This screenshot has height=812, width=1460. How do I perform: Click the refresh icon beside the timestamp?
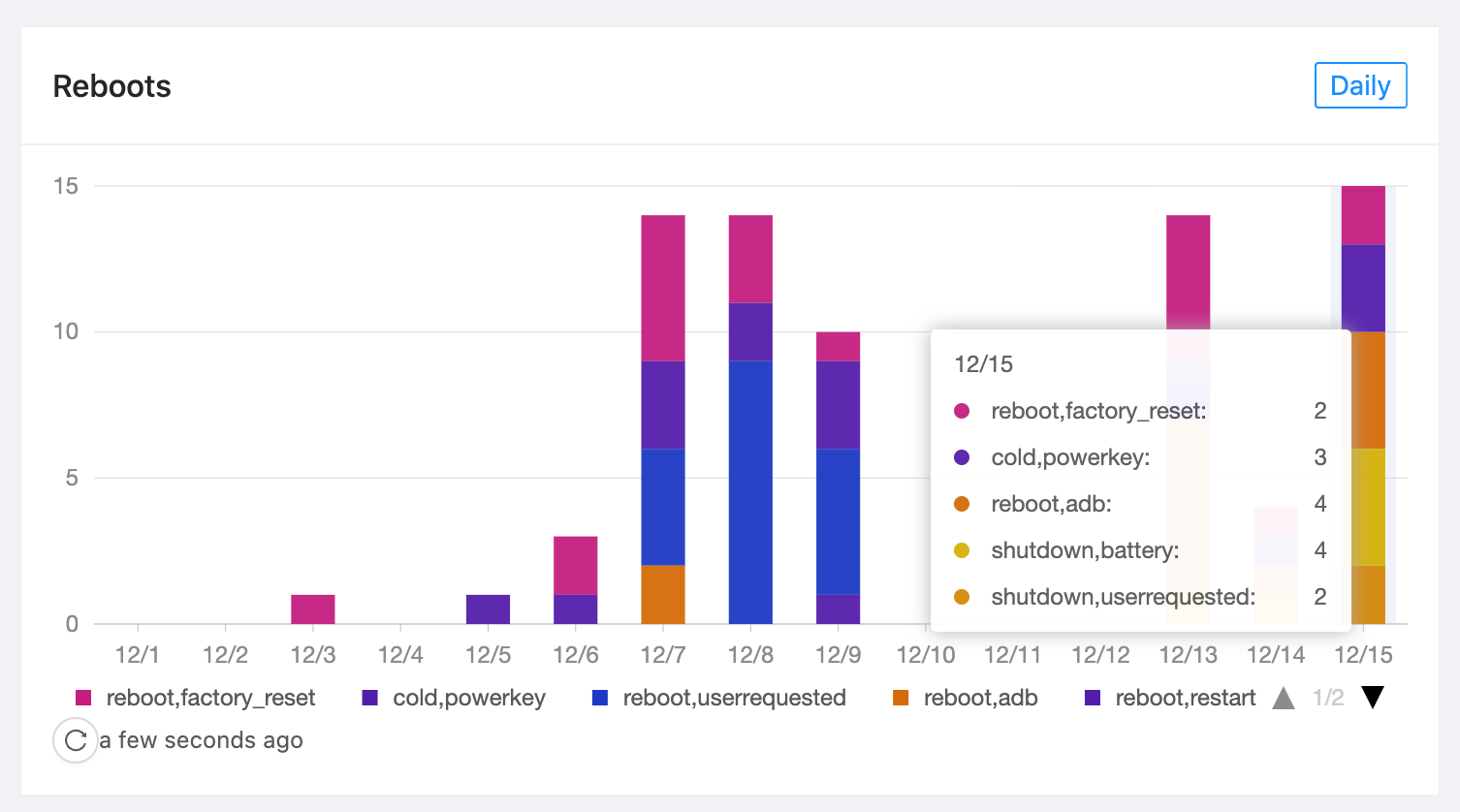(76, 741)
